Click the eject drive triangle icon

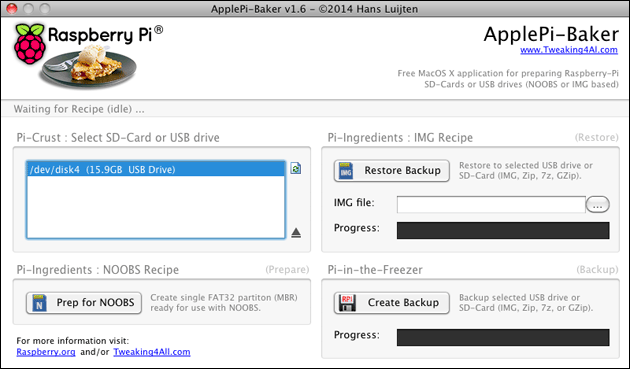[296, 232]
